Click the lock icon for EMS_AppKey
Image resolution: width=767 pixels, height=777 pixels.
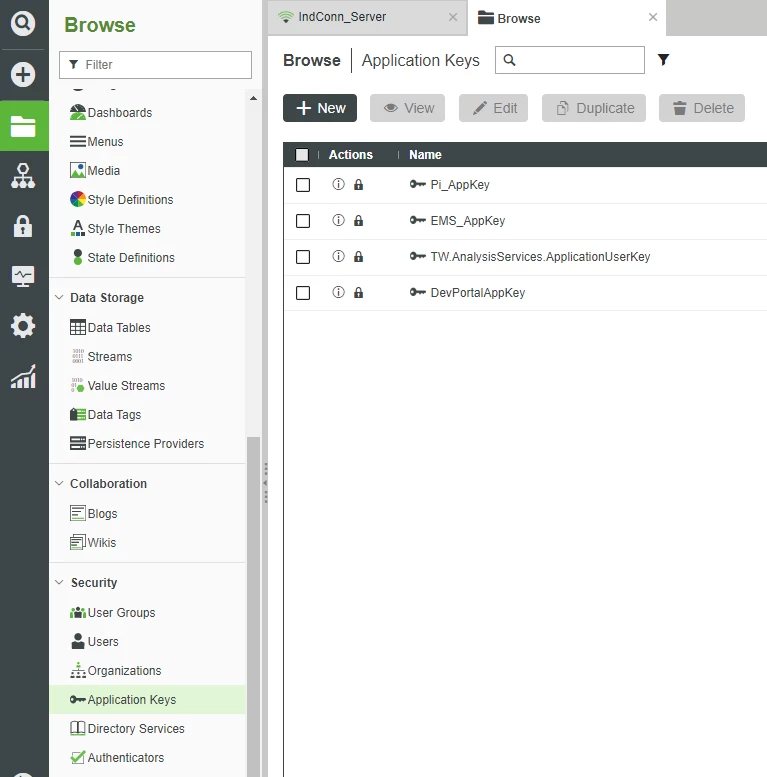pyautogui.click(x=358, y=221)
